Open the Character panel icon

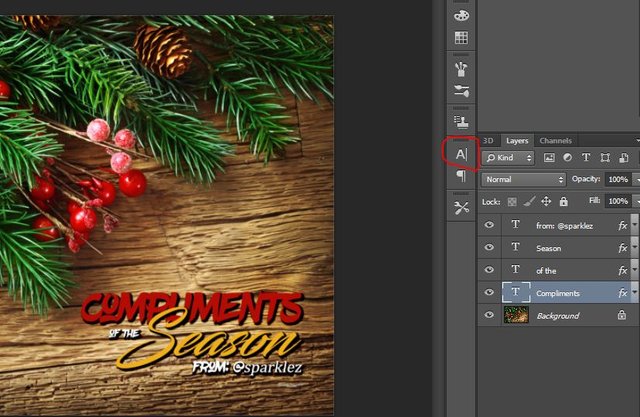click(x=461, y=155)
